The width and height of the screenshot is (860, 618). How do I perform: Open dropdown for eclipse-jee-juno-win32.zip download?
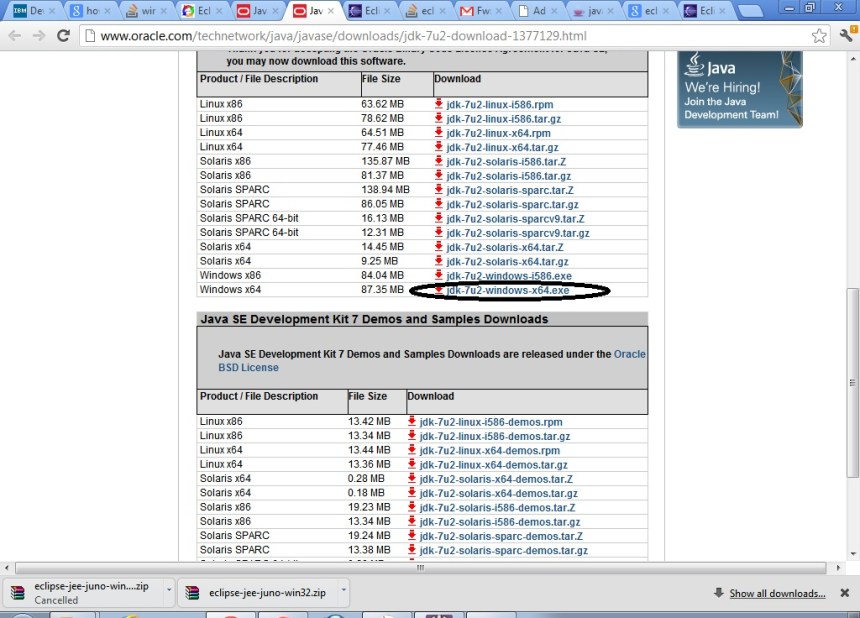click(343, 590)
